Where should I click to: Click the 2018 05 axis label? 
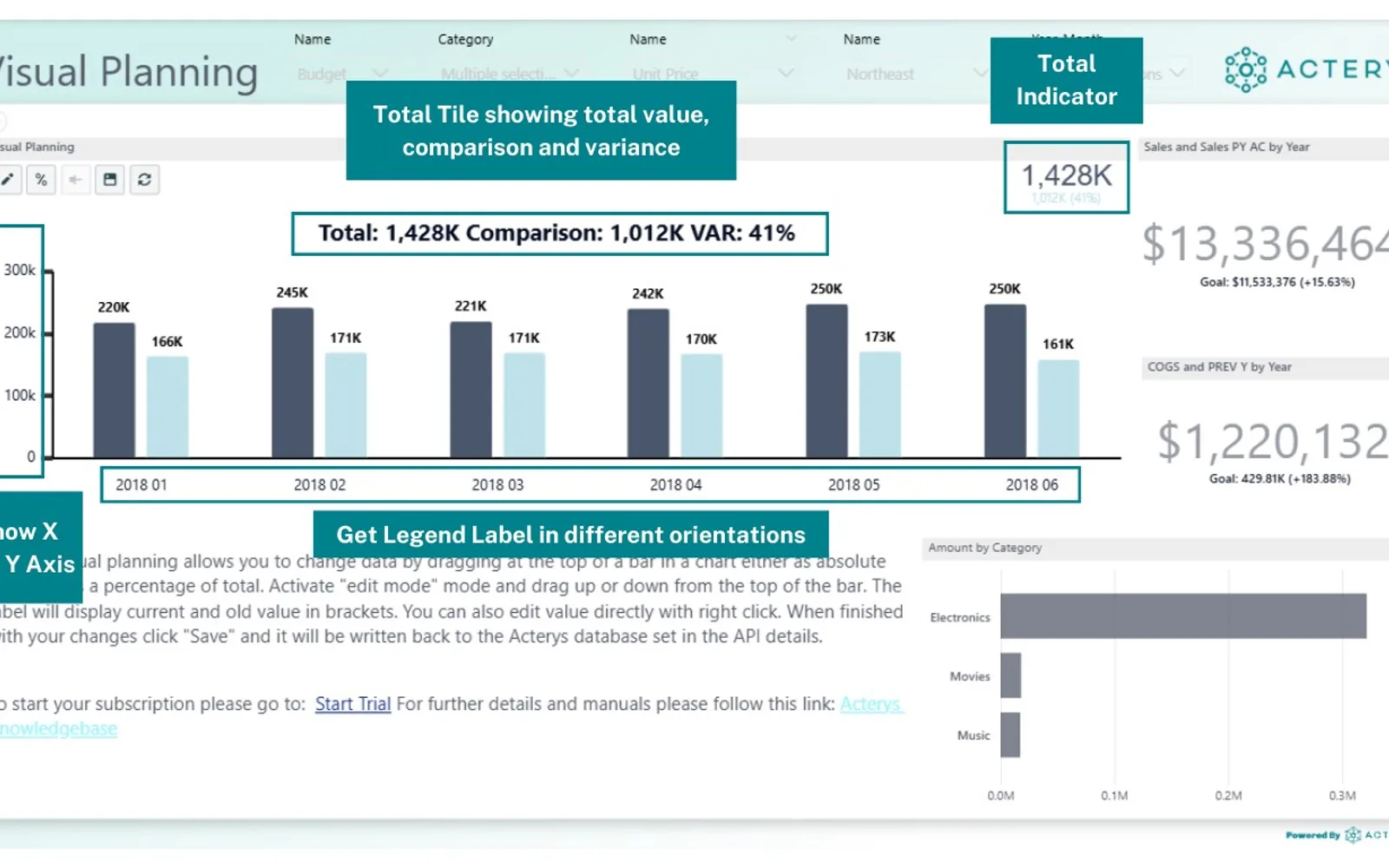(853, 484)
